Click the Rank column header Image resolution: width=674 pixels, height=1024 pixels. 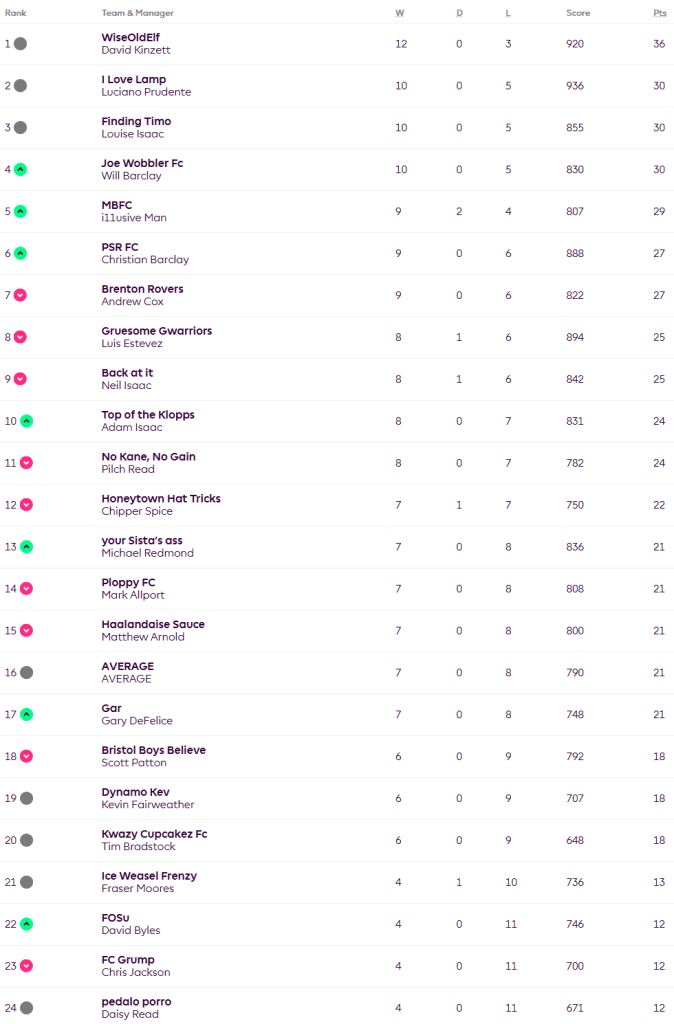(x=16, y=13)
